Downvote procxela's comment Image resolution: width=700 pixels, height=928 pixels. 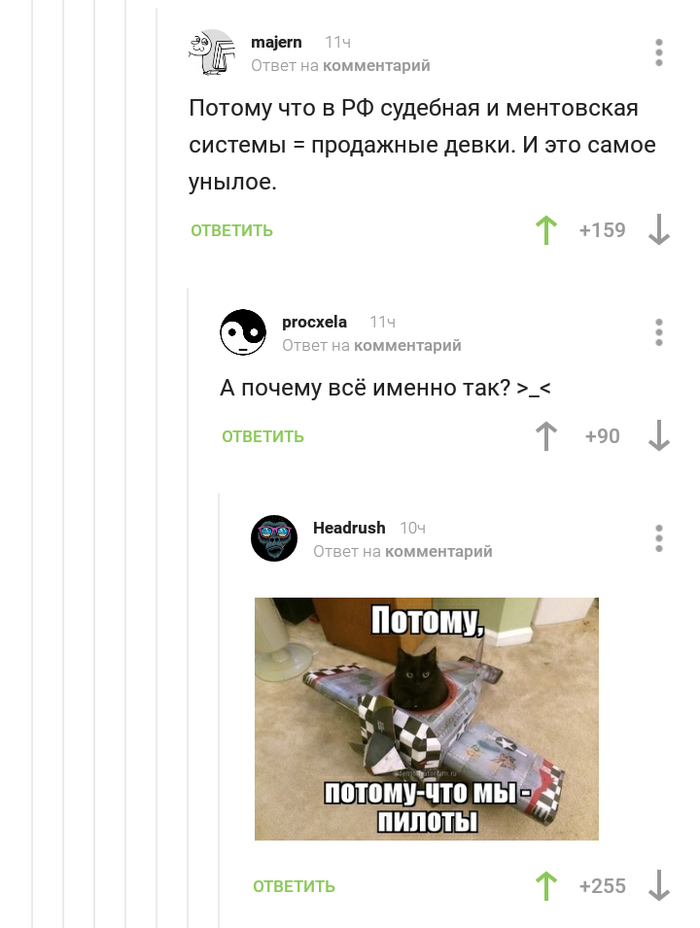(x=659, y=436)
